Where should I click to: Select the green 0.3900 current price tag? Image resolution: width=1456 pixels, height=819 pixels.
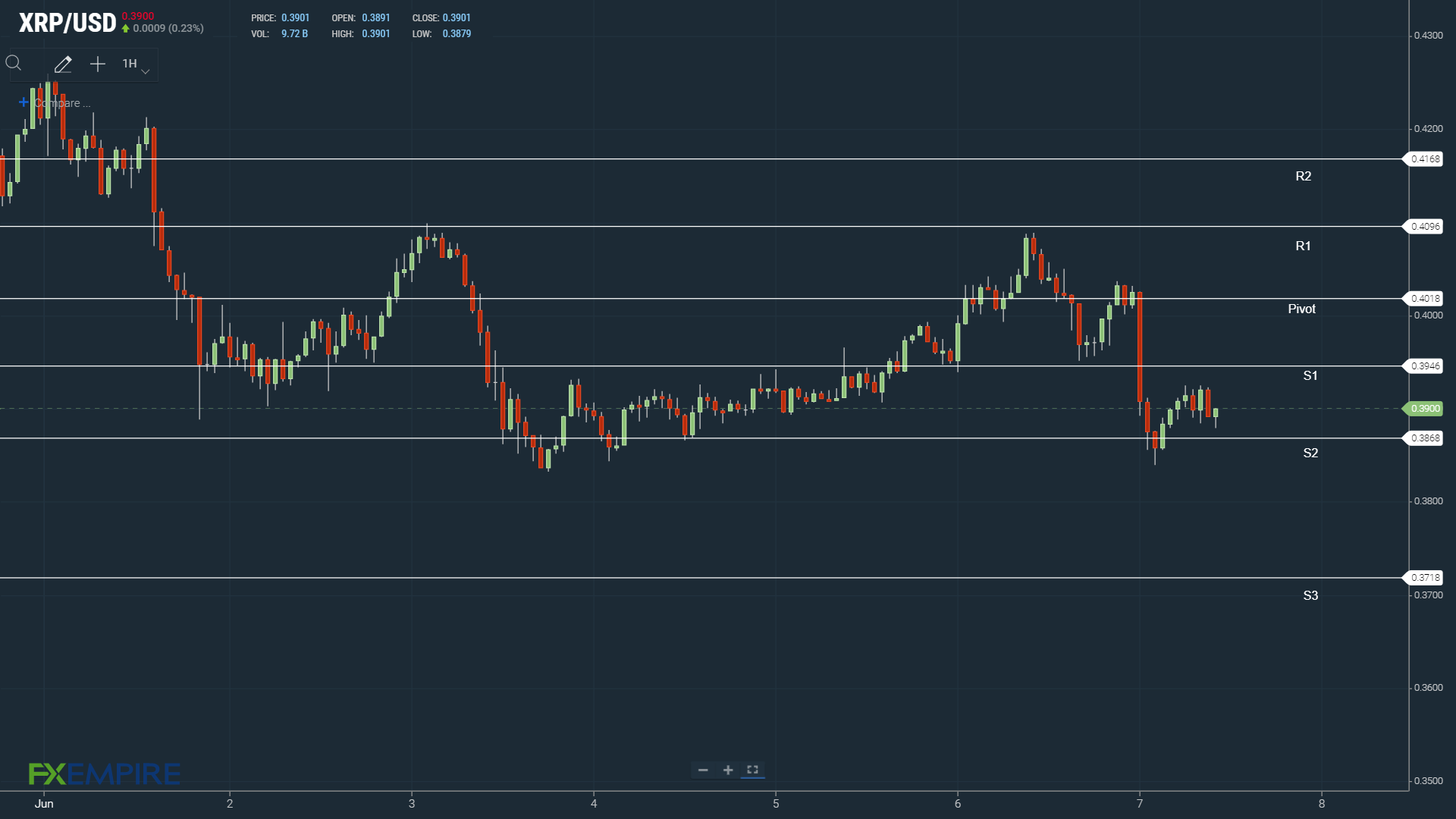click(1423, 409)
